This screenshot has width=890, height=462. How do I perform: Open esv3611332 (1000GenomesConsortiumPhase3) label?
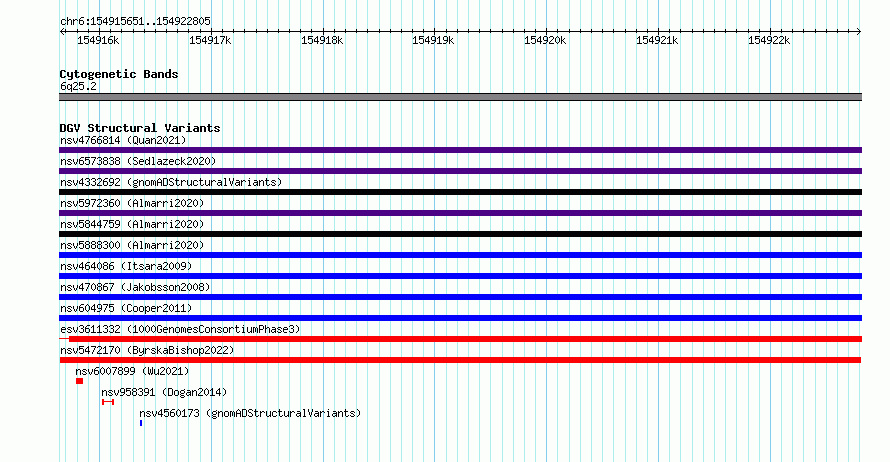point(180,329)
